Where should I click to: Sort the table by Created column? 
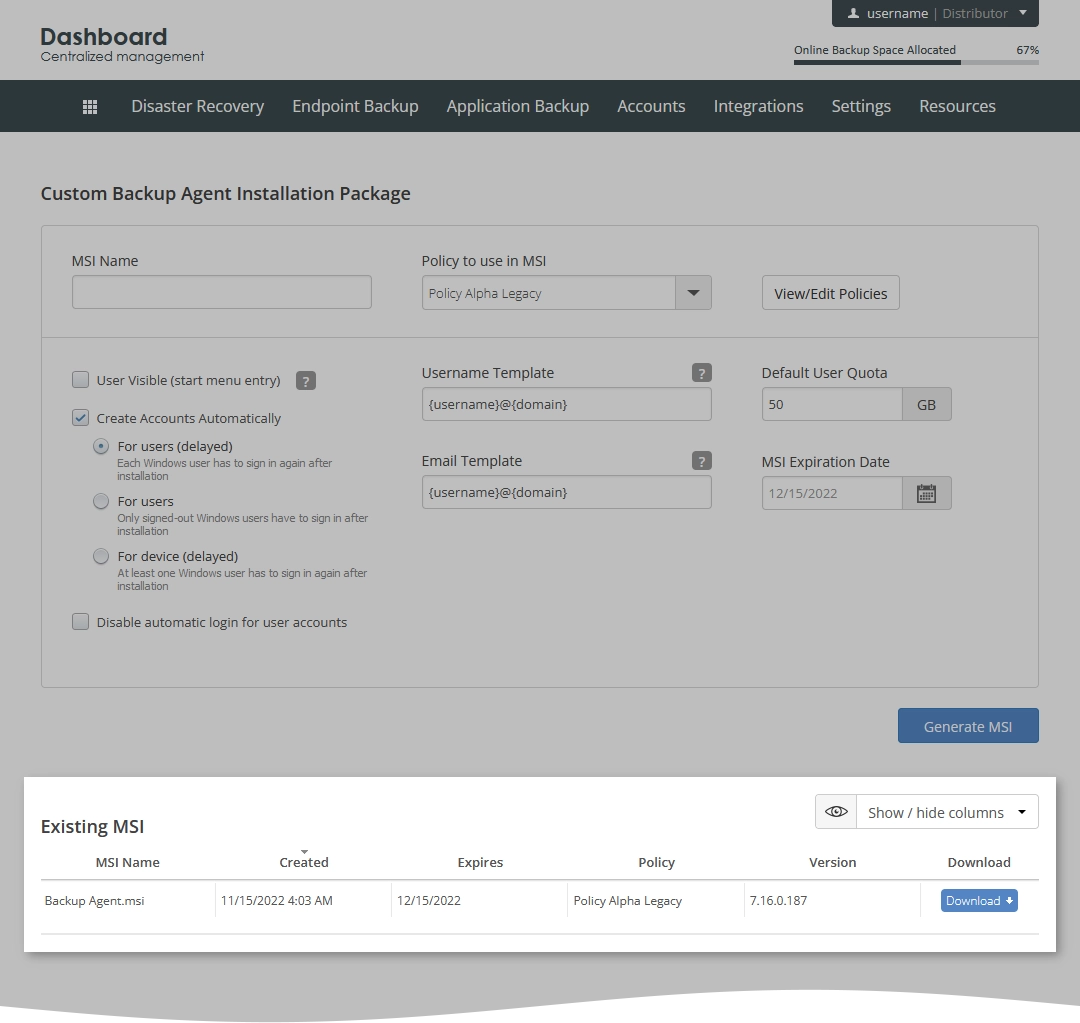[x=304, y=861]
